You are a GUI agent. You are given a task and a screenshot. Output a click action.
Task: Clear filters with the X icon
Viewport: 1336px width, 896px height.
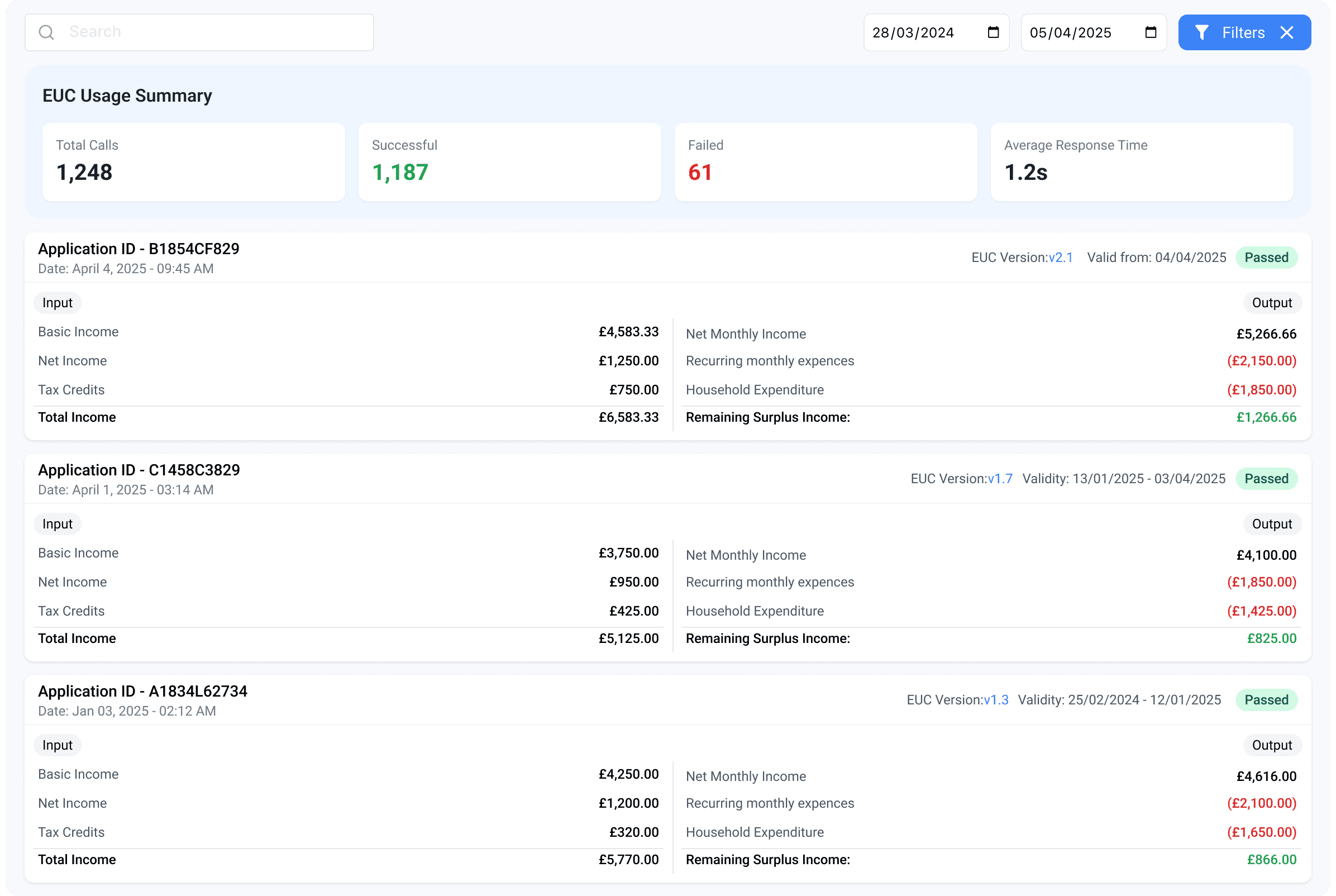point(1287,32)
